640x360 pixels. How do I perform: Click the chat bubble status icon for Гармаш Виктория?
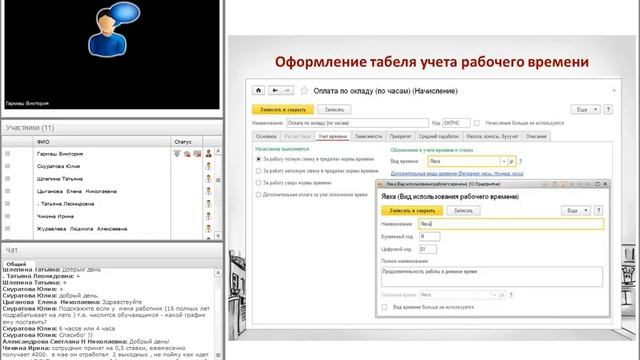click(187, 154)
